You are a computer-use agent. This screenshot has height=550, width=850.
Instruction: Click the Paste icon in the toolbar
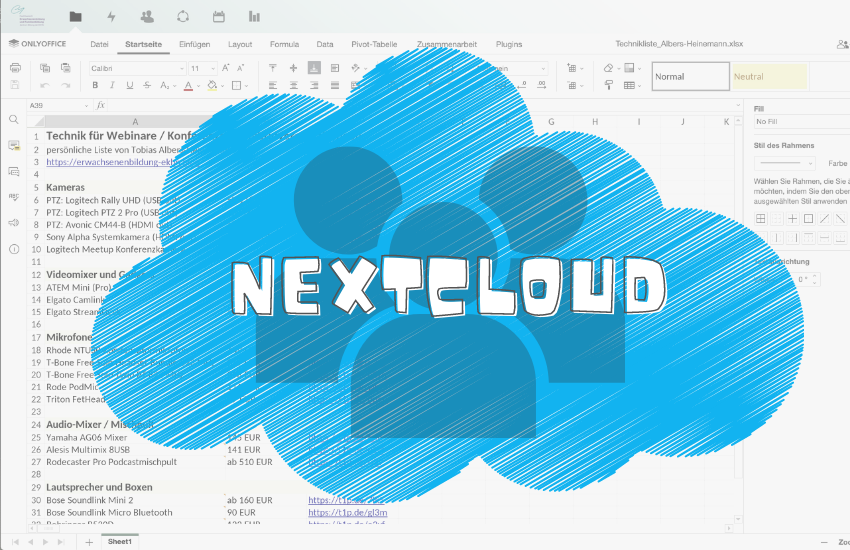(66, 68)
